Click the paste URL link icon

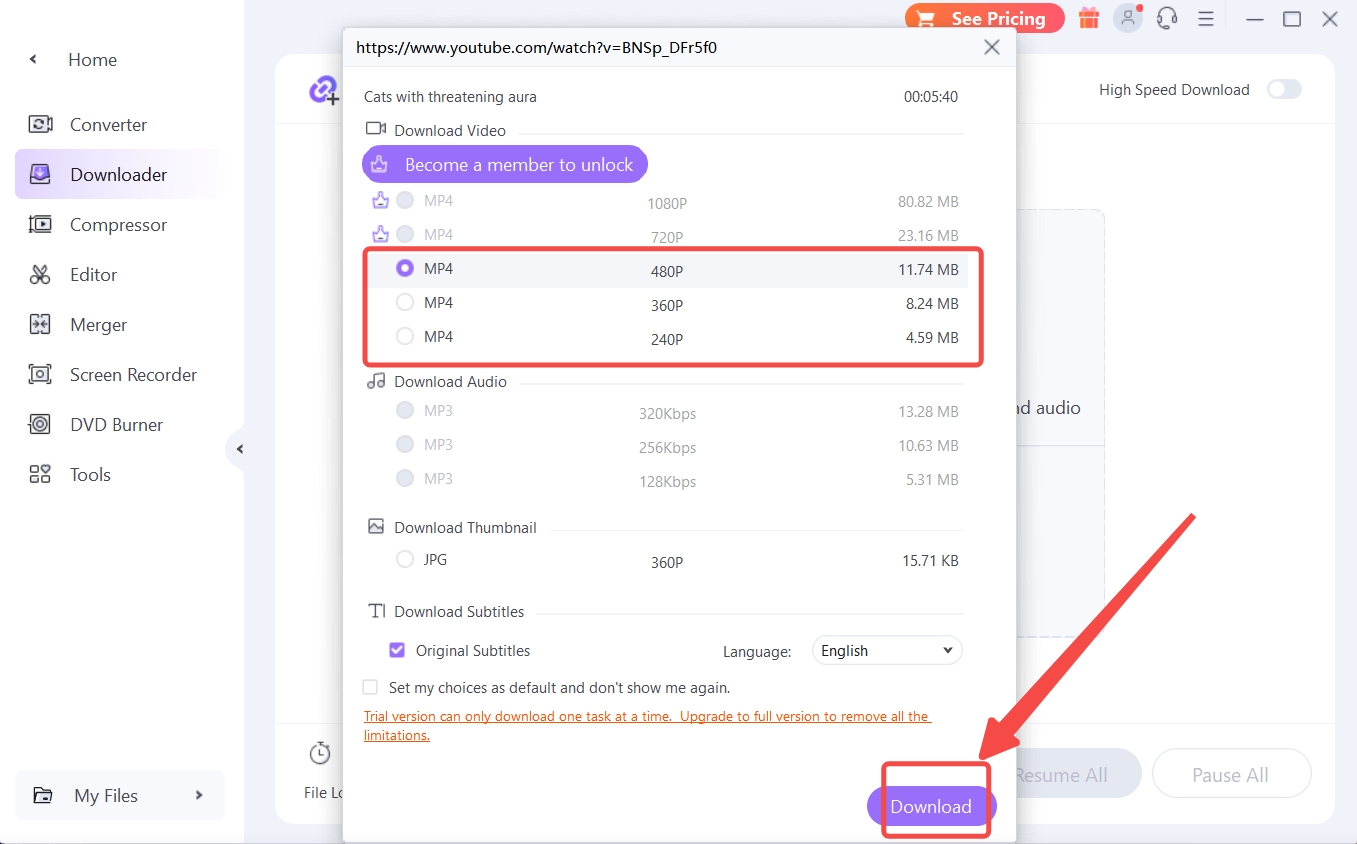(x=324, y=91)
